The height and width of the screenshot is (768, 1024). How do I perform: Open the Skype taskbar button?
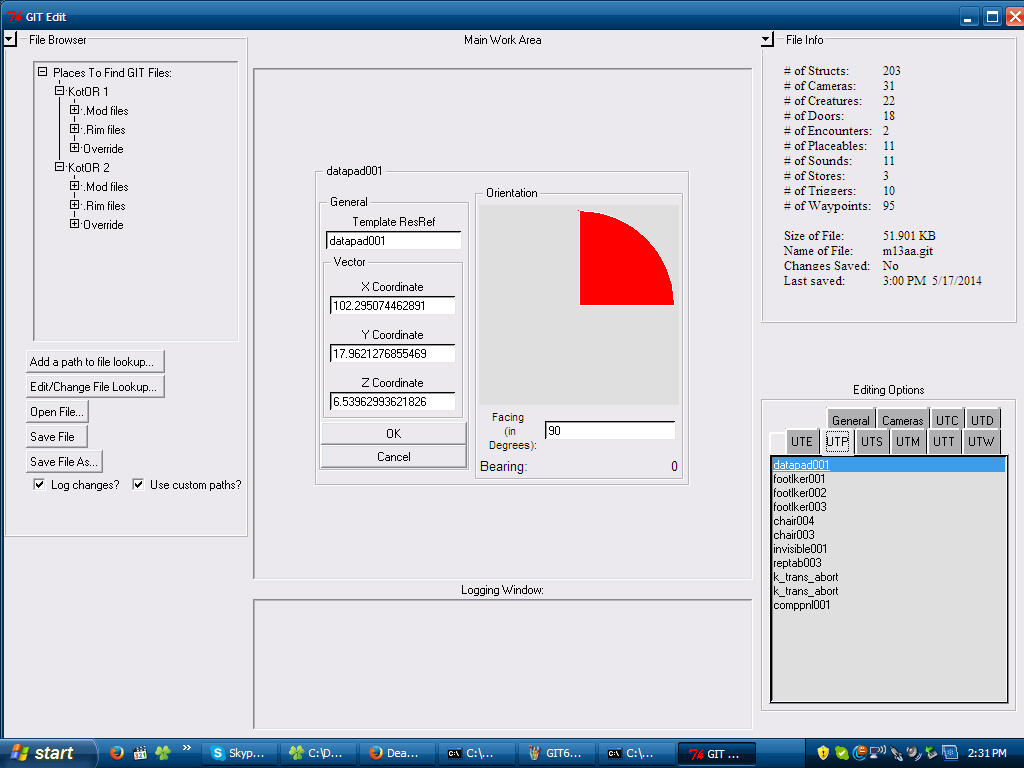click(239, 753)
